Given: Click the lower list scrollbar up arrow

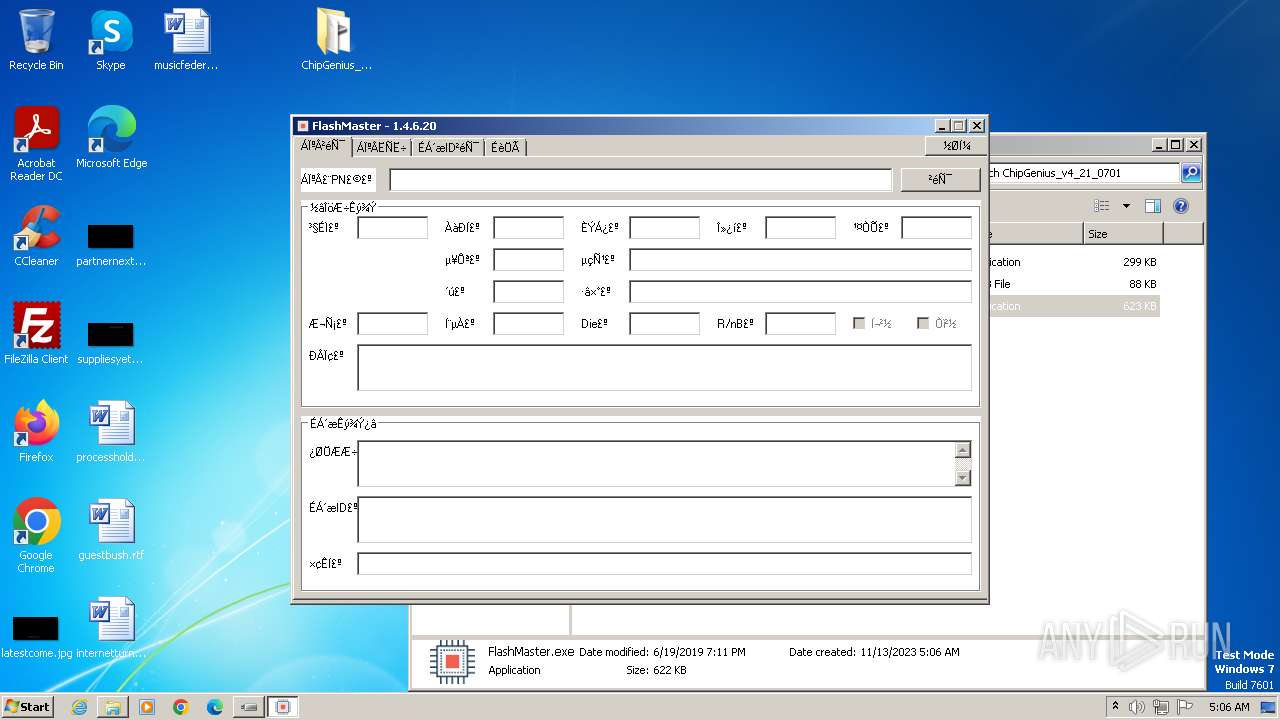Looking at the screenshot, I should tap(962, 450).
